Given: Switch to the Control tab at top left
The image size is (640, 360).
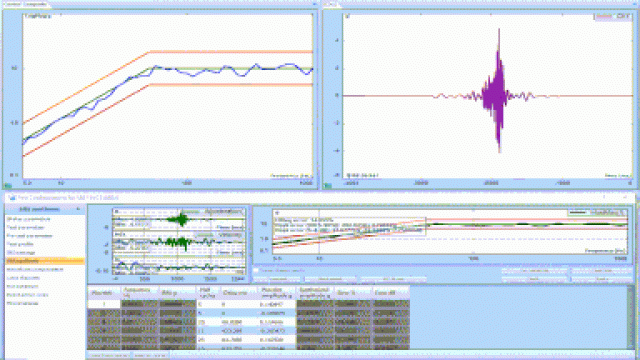Looking at the screenshot, I should (12, 4).
